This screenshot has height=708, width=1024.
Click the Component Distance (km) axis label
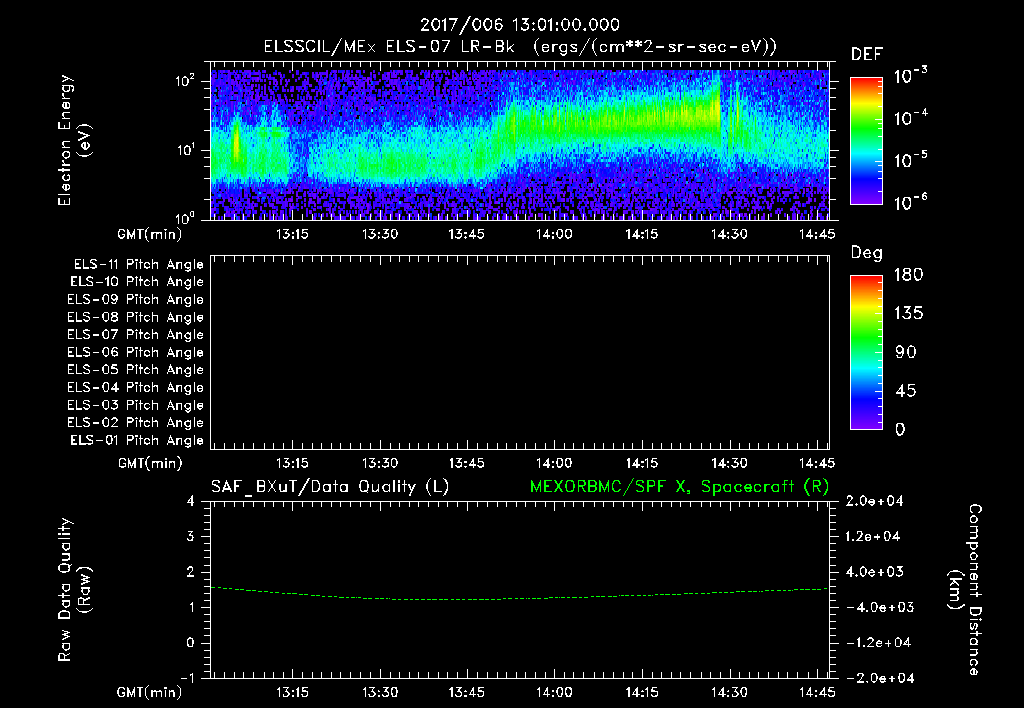[x=965, y=590]
